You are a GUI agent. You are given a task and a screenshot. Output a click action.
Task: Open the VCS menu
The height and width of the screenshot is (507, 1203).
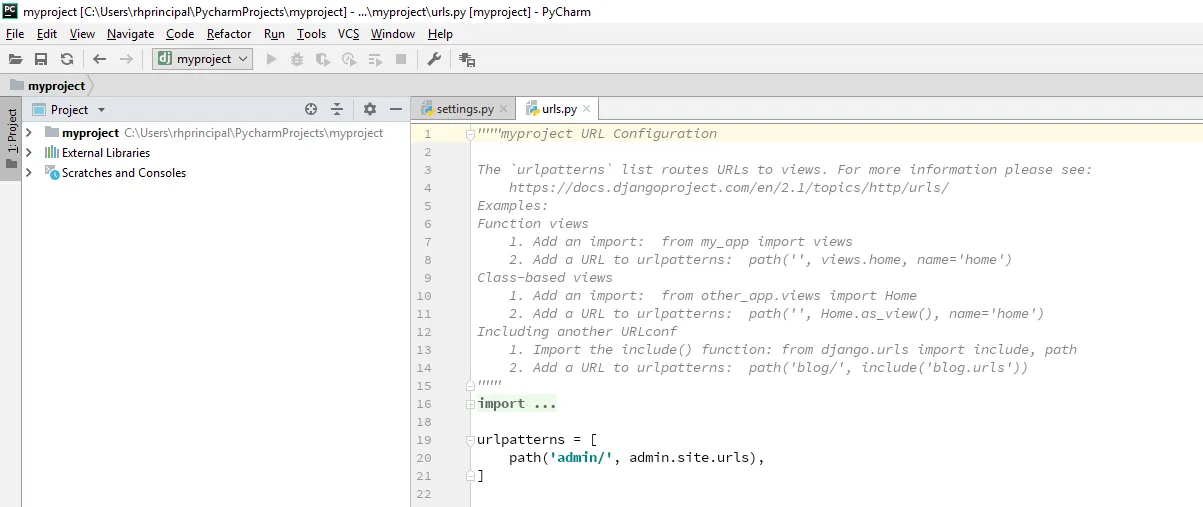coord(348,34)
